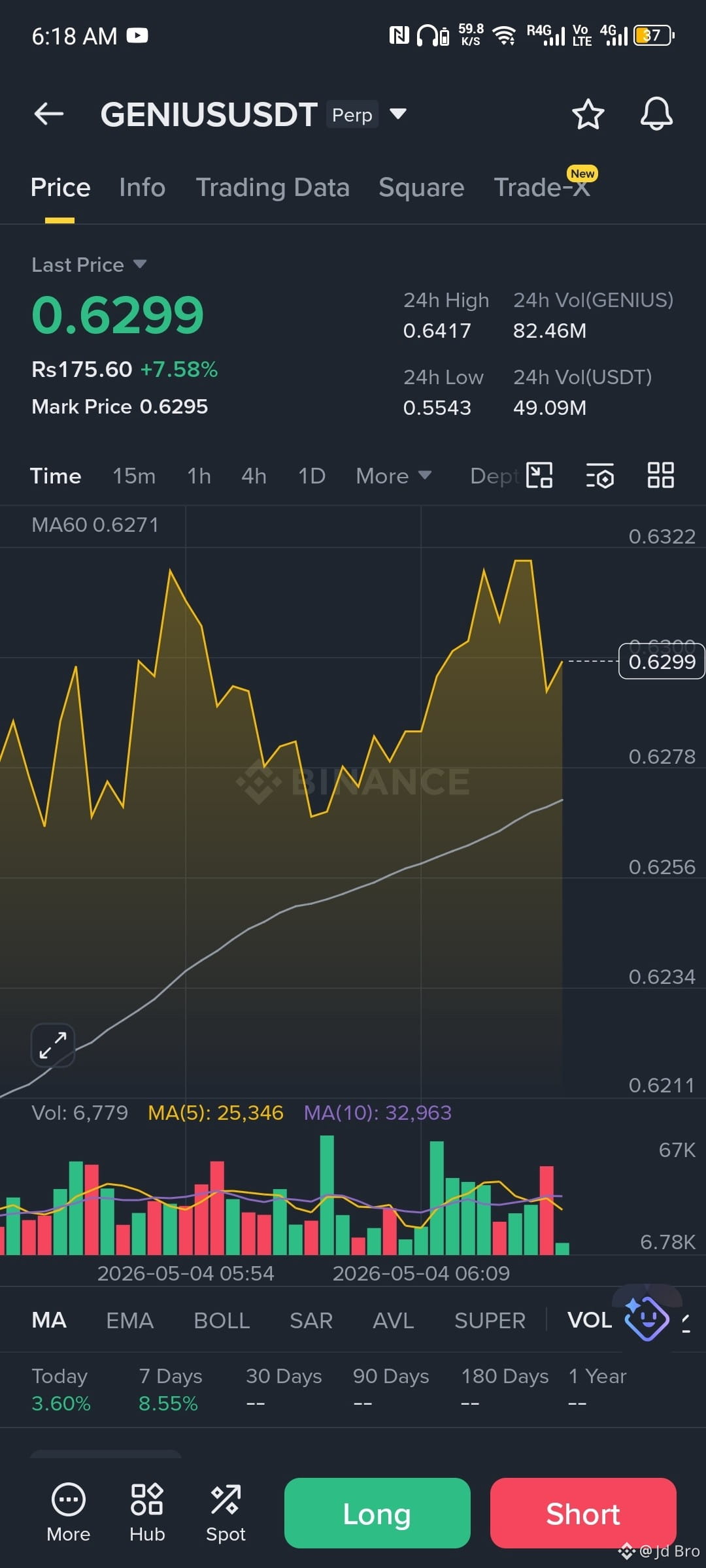Tap the 24h High value 0.6417
Viewport: 706px width, 1568px height.
[437, 331]
